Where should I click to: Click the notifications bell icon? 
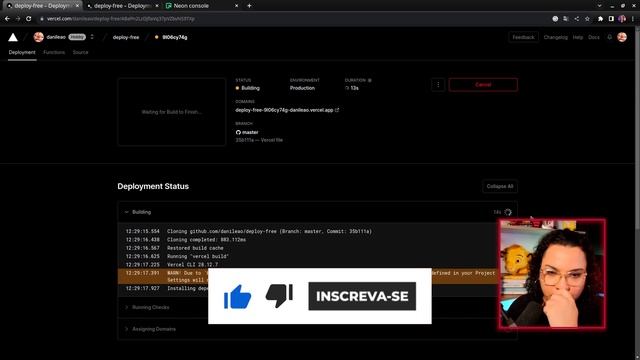pyautogui.click(x=609, y=37)
